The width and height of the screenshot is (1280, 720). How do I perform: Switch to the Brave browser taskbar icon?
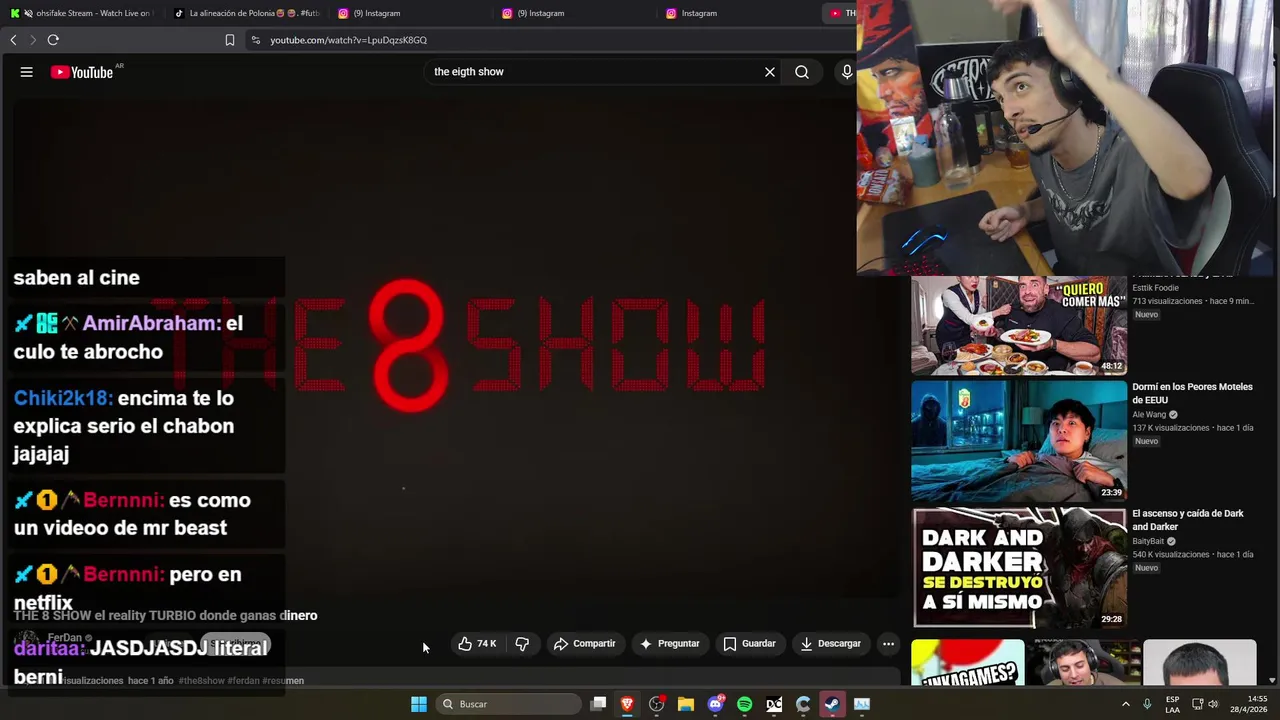627,704
